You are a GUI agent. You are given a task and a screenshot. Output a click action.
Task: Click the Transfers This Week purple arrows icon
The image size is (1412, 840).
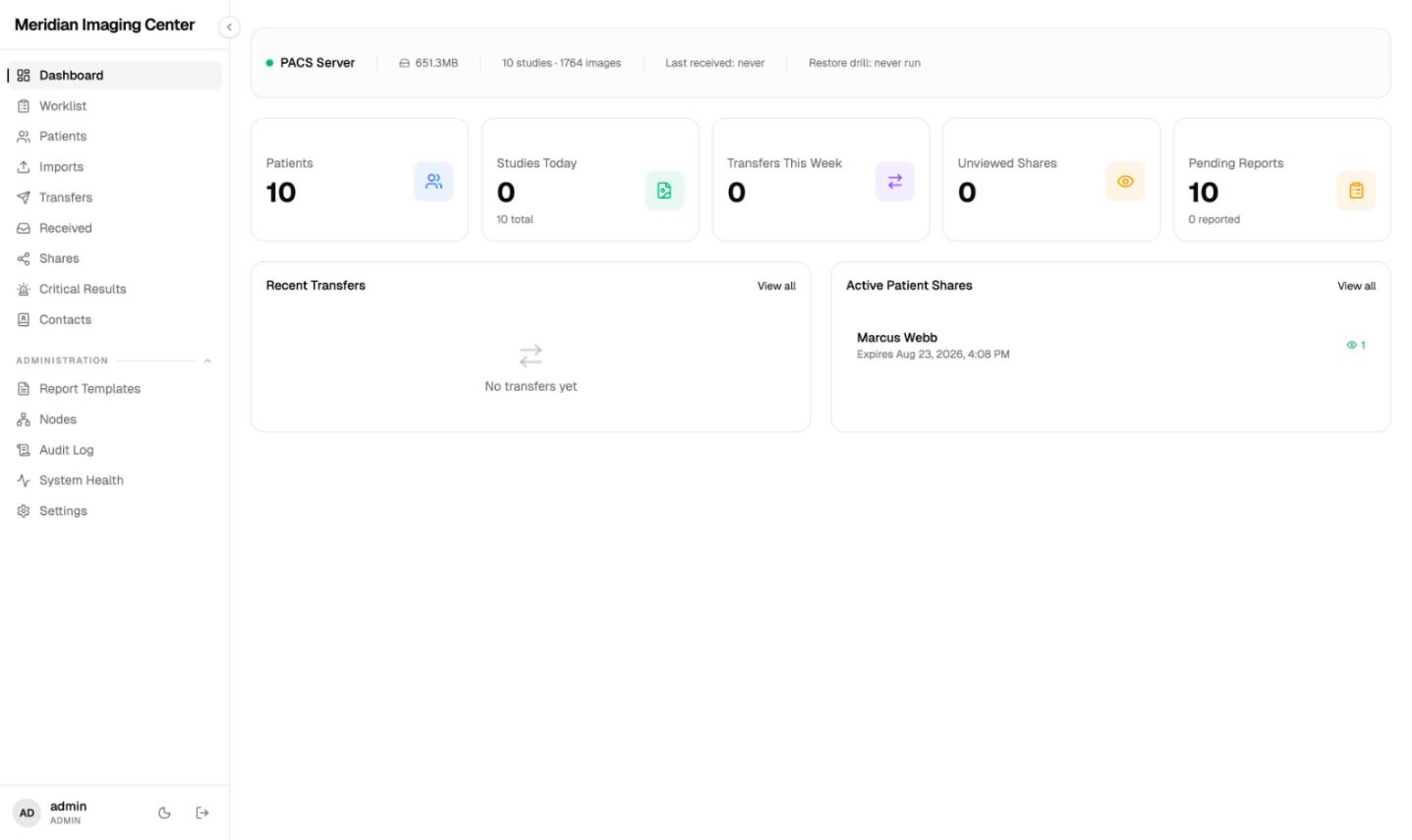coord(895,182)
